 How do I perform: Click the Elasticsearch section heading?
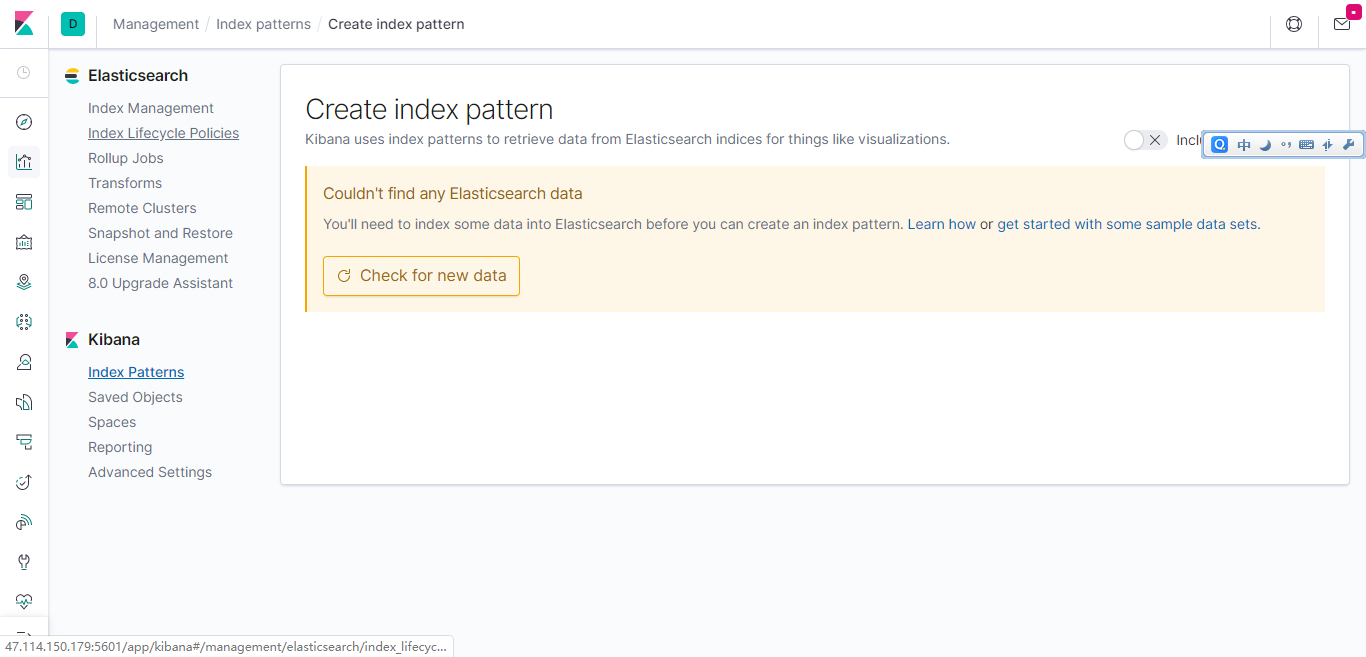pyautogui.click(x=138, y=76)
